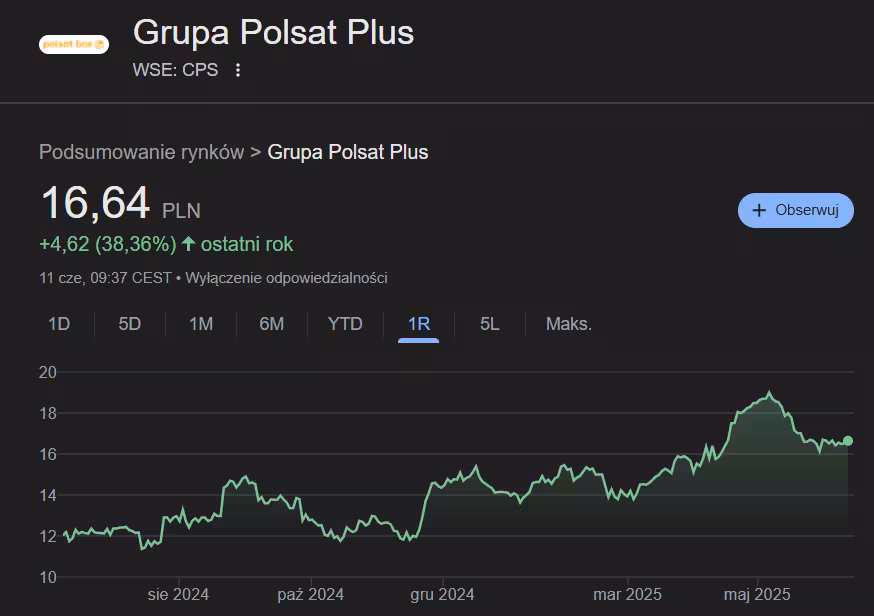This screenshot has width=874, height=616.
Task: Select the 5D time range tab
Action: pyautogui.click(x=130, y=324)
